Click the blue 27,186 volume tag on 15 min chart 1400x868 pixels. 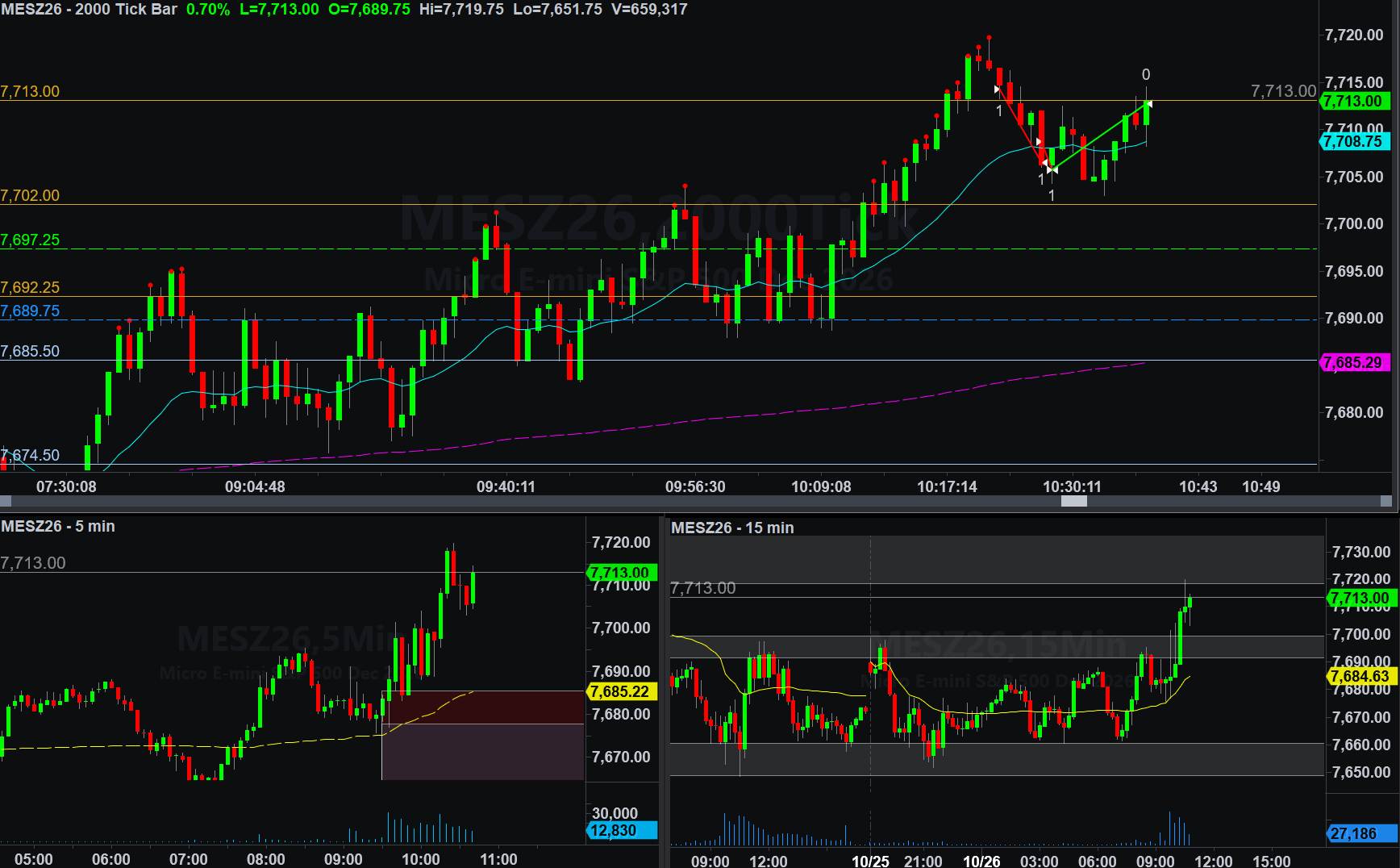point(1361,833)
